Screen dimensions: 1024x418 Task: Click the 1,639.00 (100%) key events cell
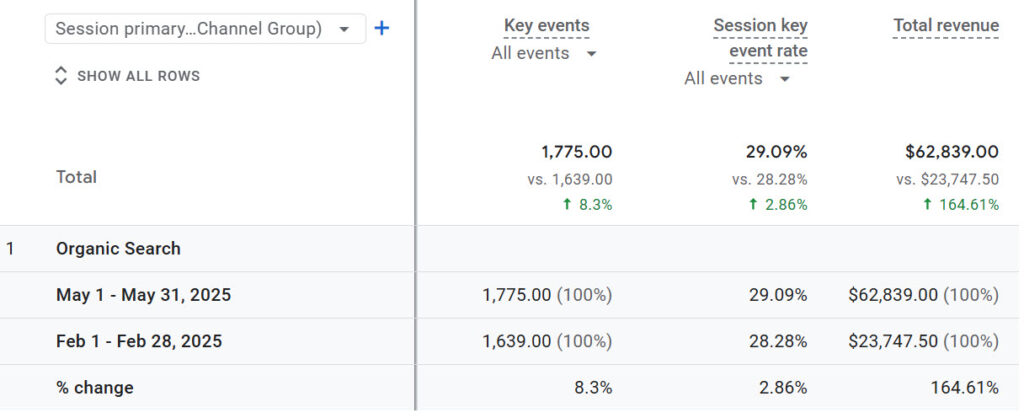point(547,341)
